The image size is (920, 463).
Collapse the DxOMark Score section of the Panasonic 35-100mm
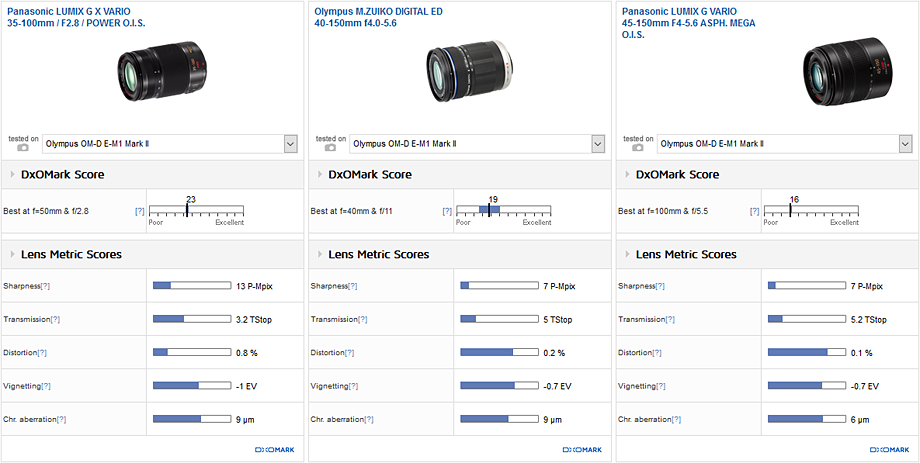point(13,174)
